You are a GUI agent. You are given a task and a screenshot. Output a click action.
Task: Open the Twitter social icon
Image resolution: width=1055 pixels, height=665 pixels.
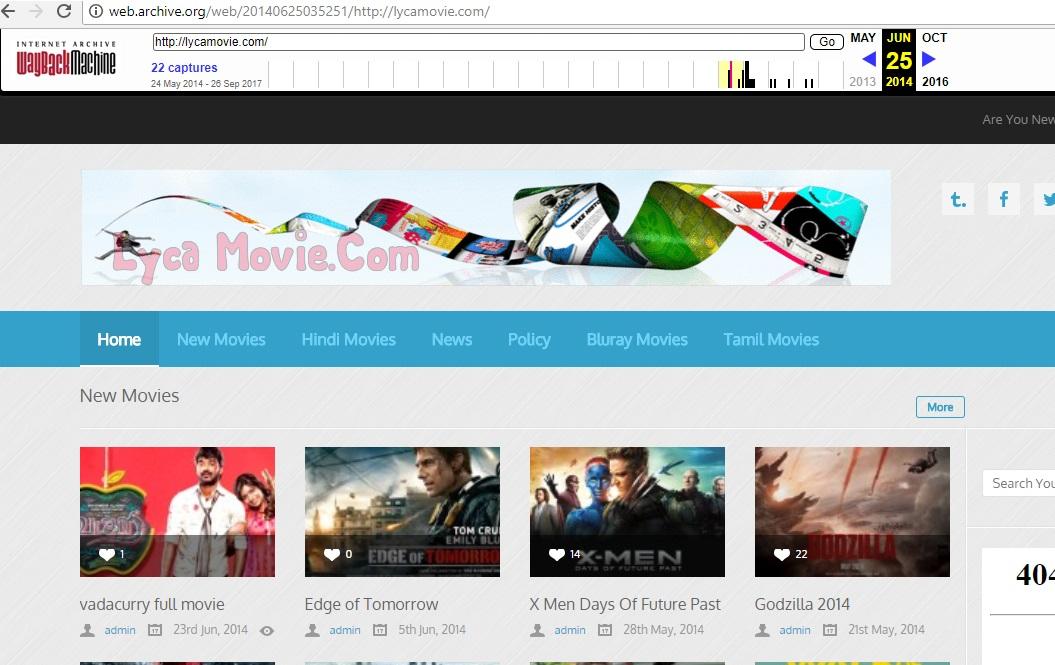pyautogui.click(x=1046, y=199)
